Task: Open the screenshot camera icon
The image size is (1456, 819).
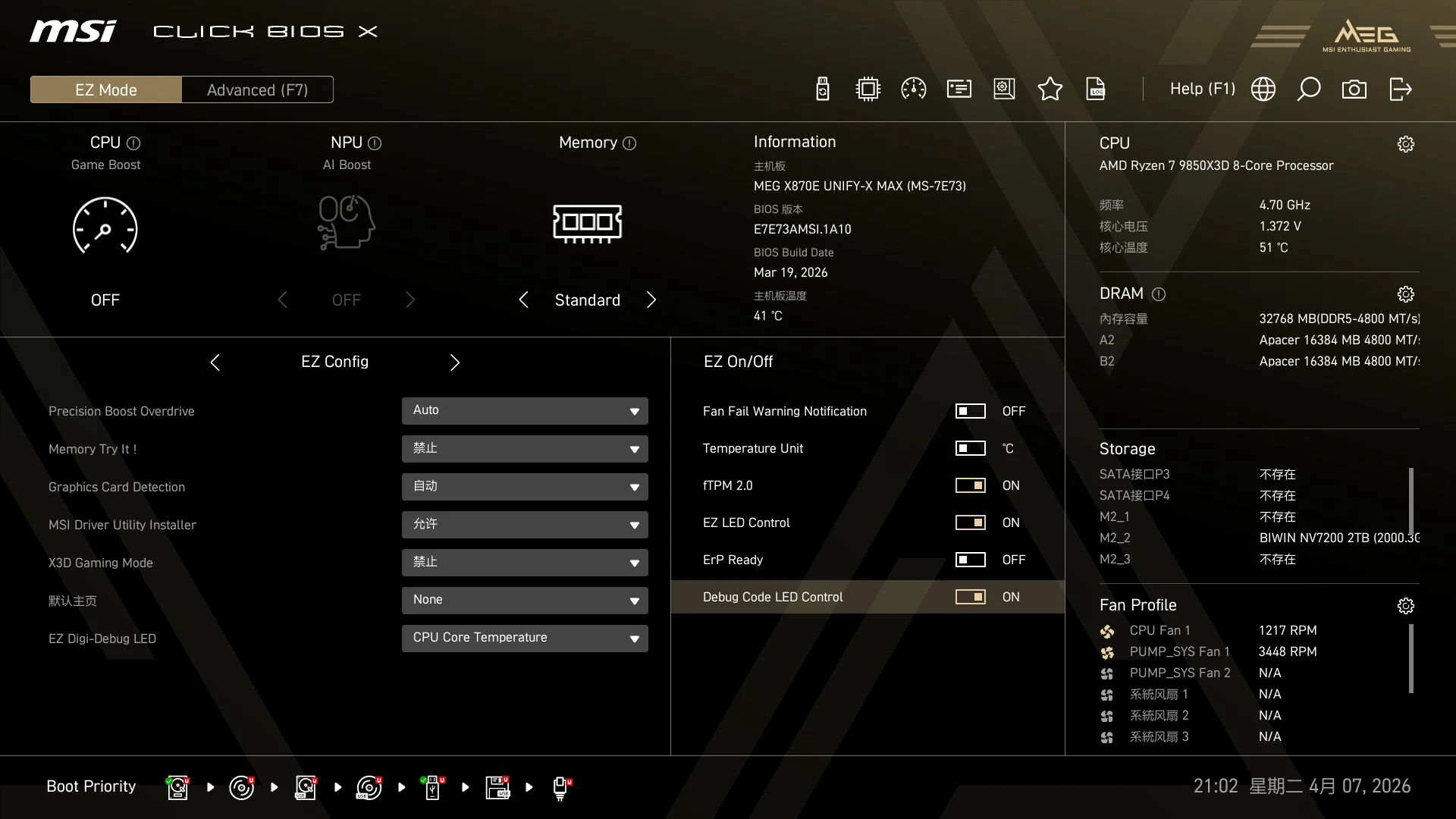Action: [x=1354, y=89]
